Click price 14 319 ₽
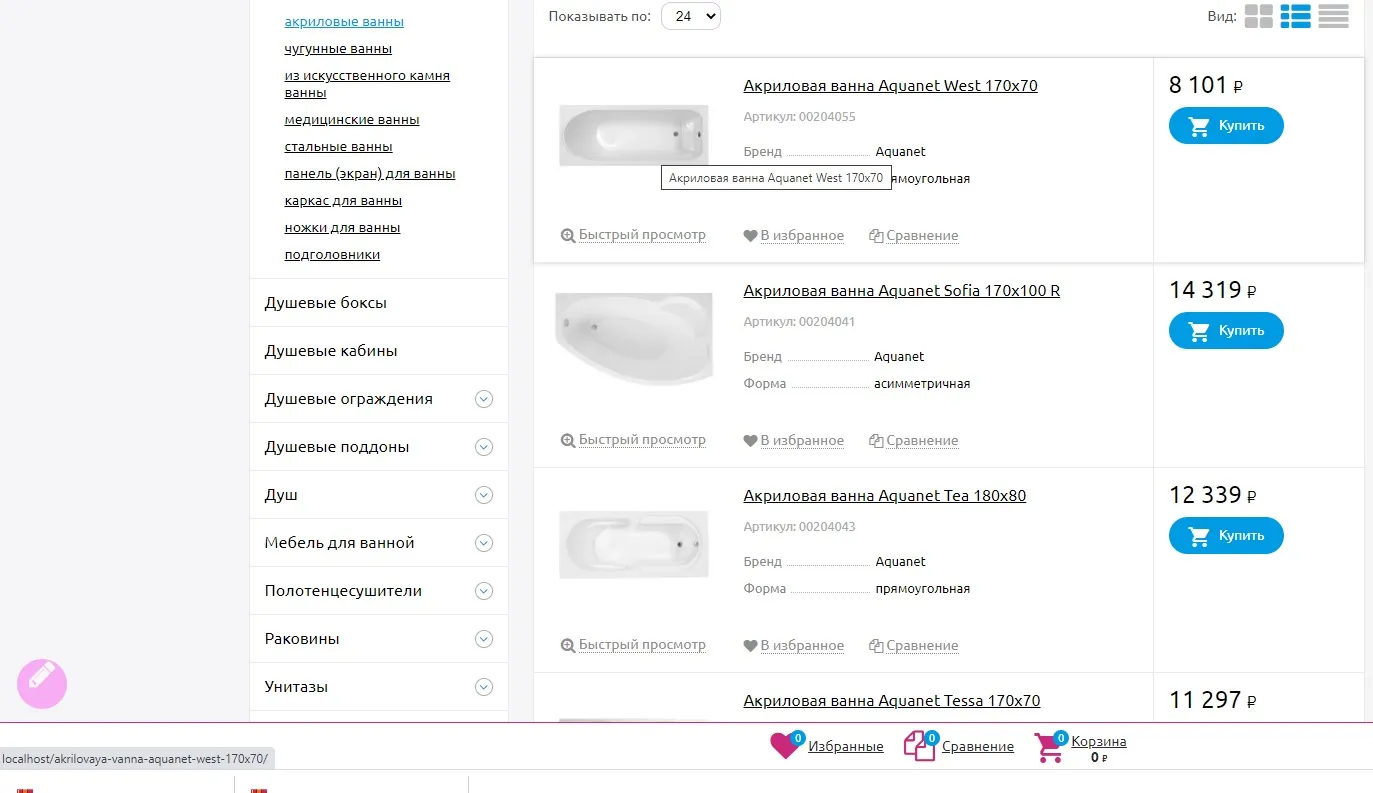Screen dimensions: 1373x793 click(1213, 291)
